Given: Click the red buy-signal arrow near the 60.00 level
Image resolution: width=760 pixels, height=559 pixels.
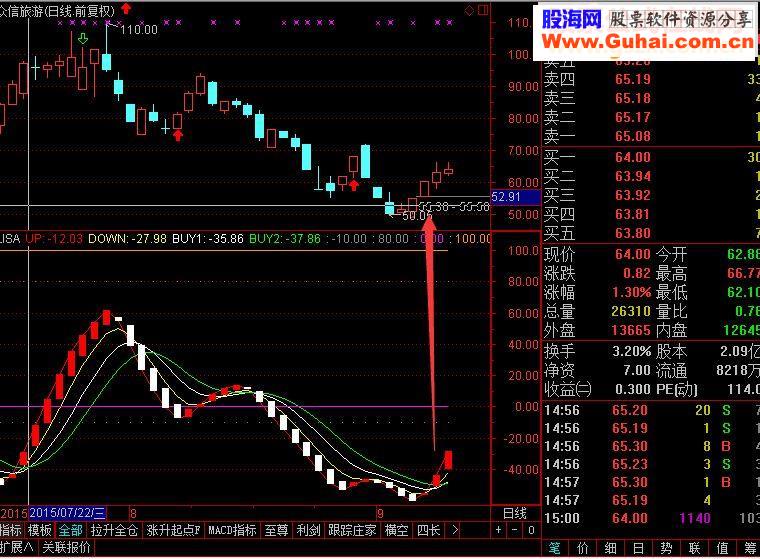Looking at the screenshot, I should 354,185.
